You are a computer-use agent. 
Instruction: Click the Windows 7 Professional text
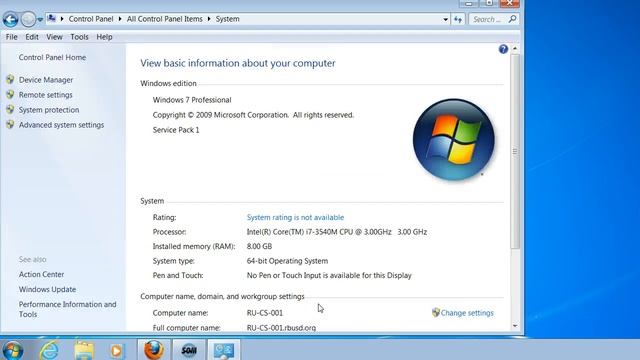tap(192, 100)
